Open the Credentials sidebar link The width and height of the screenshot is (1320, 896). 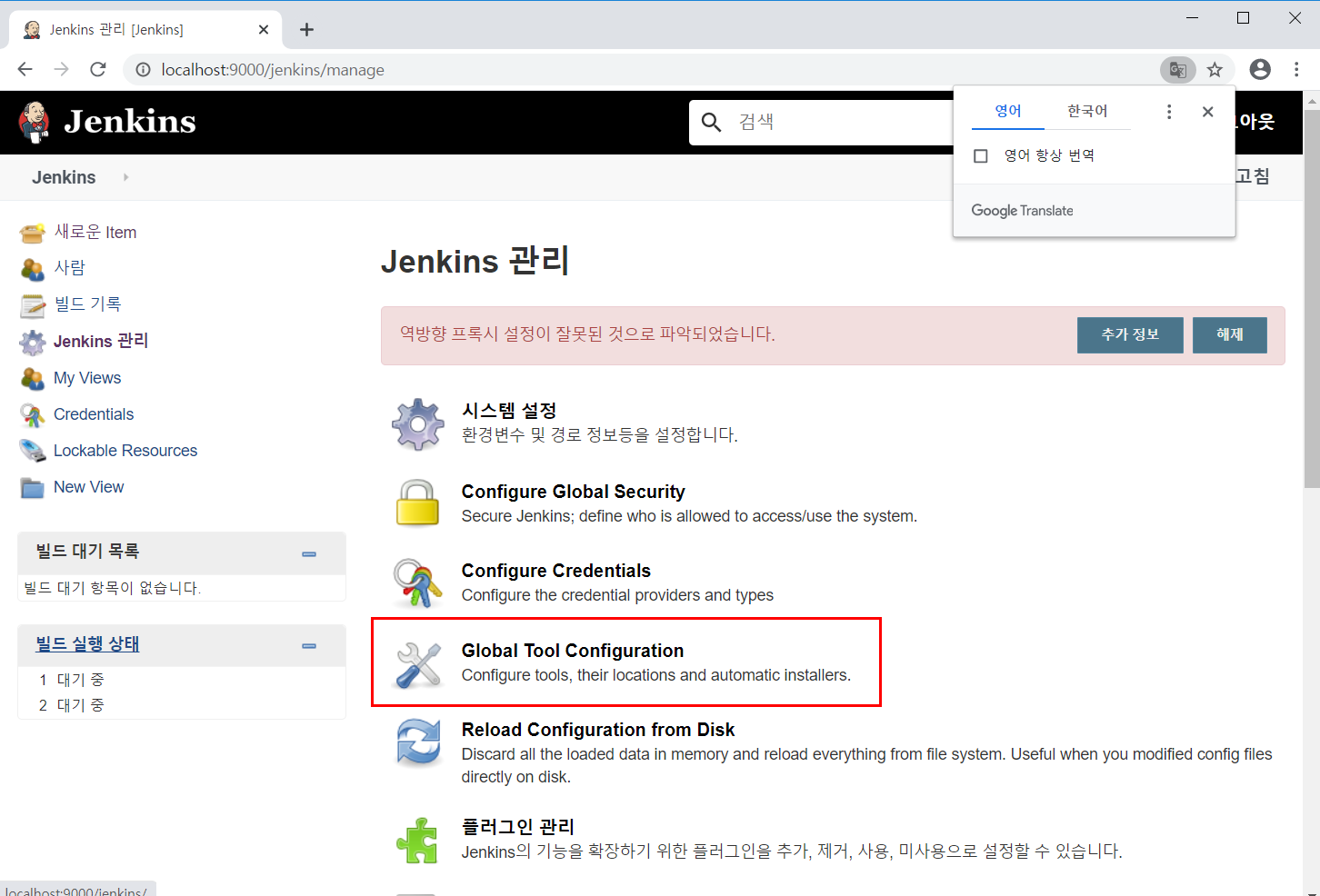tap(94, 414)
